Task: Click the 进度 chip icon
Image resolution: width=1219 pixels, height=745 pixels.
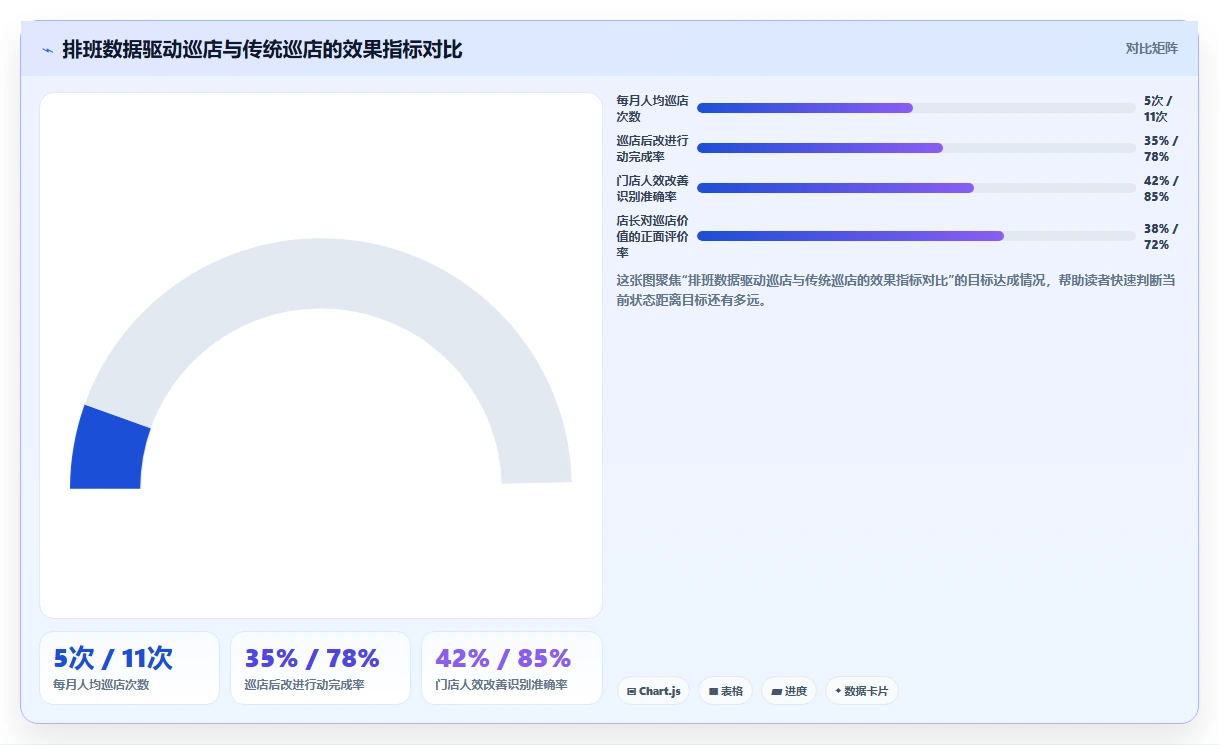Action: point(777,692)
